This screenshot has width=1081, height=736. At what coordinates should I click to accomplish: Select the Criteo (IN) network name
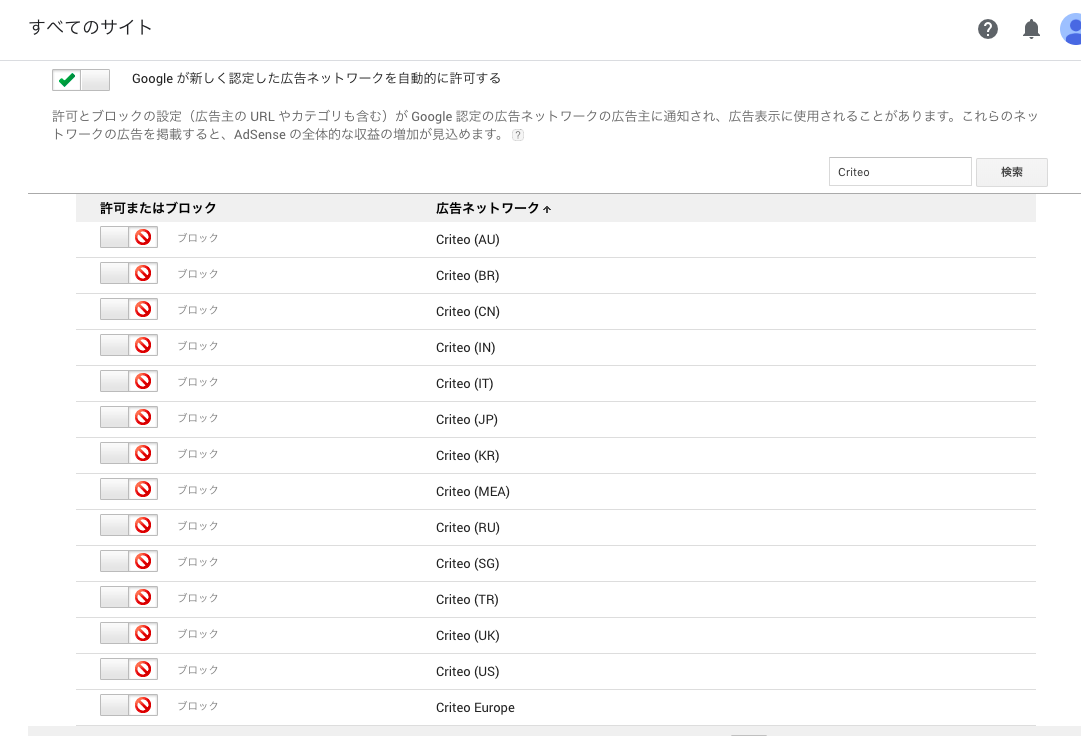coord(465,347)
